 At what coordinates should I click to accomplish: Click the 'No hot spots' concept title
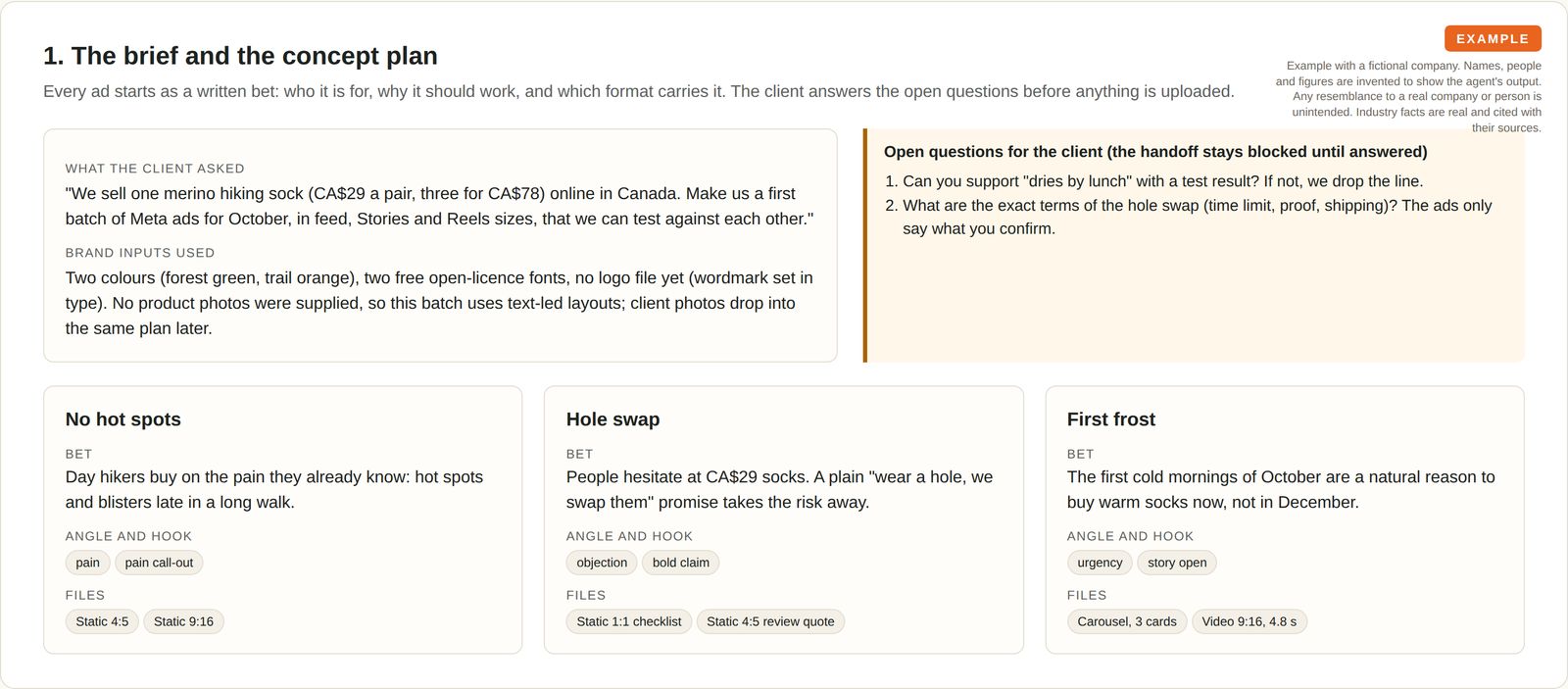(x=123, y=419)
